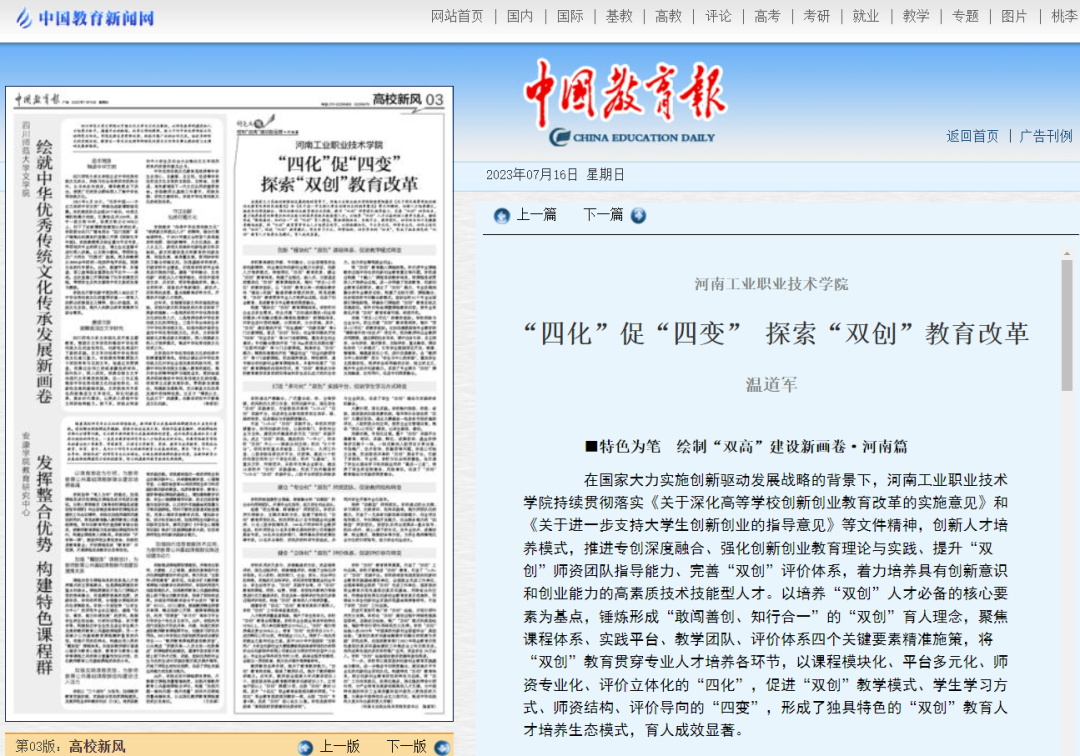Open the 网站首页 nav item
Viewport: 1080px width, 756px height.
click(x=457, y=17)
